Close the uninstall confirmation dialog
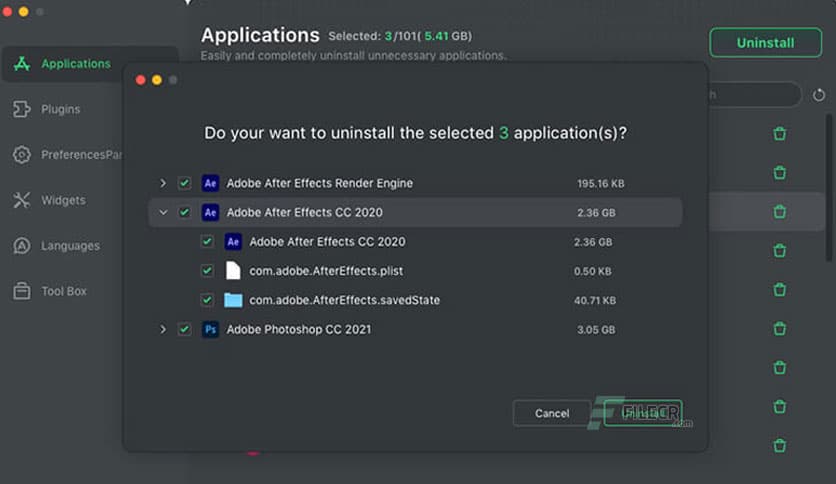 pos(140,80)
